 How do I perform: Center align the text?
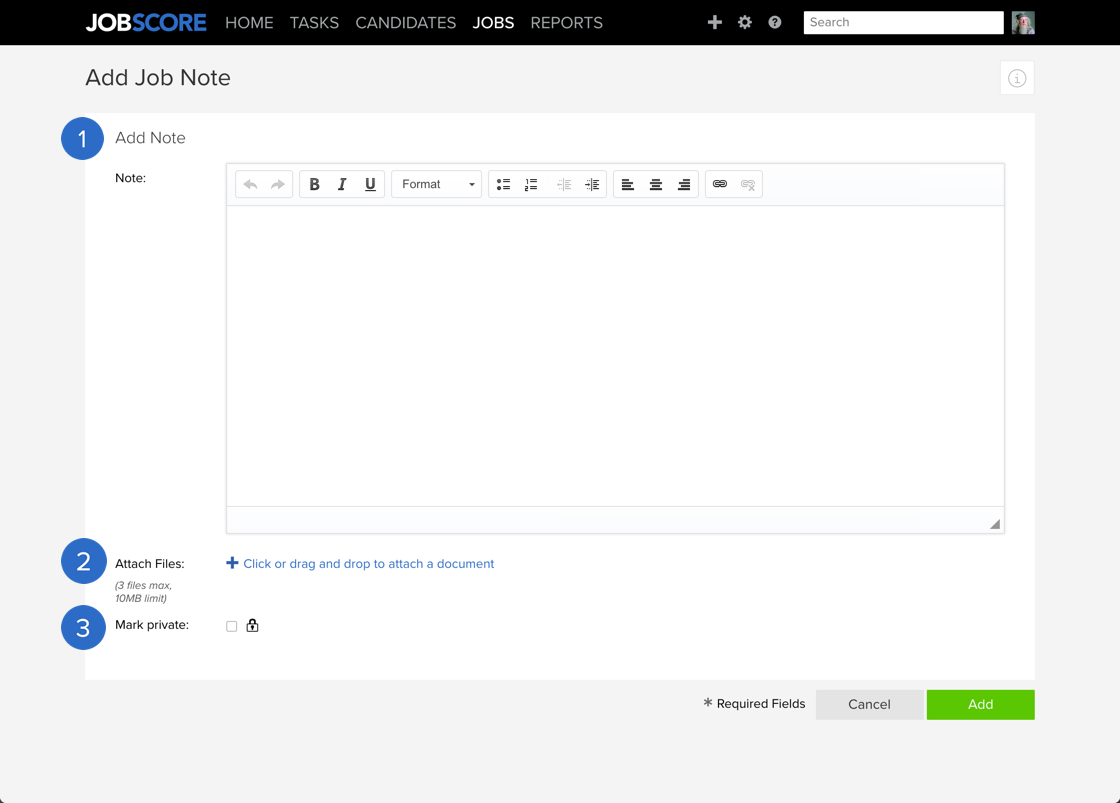(x=656, y=184)
